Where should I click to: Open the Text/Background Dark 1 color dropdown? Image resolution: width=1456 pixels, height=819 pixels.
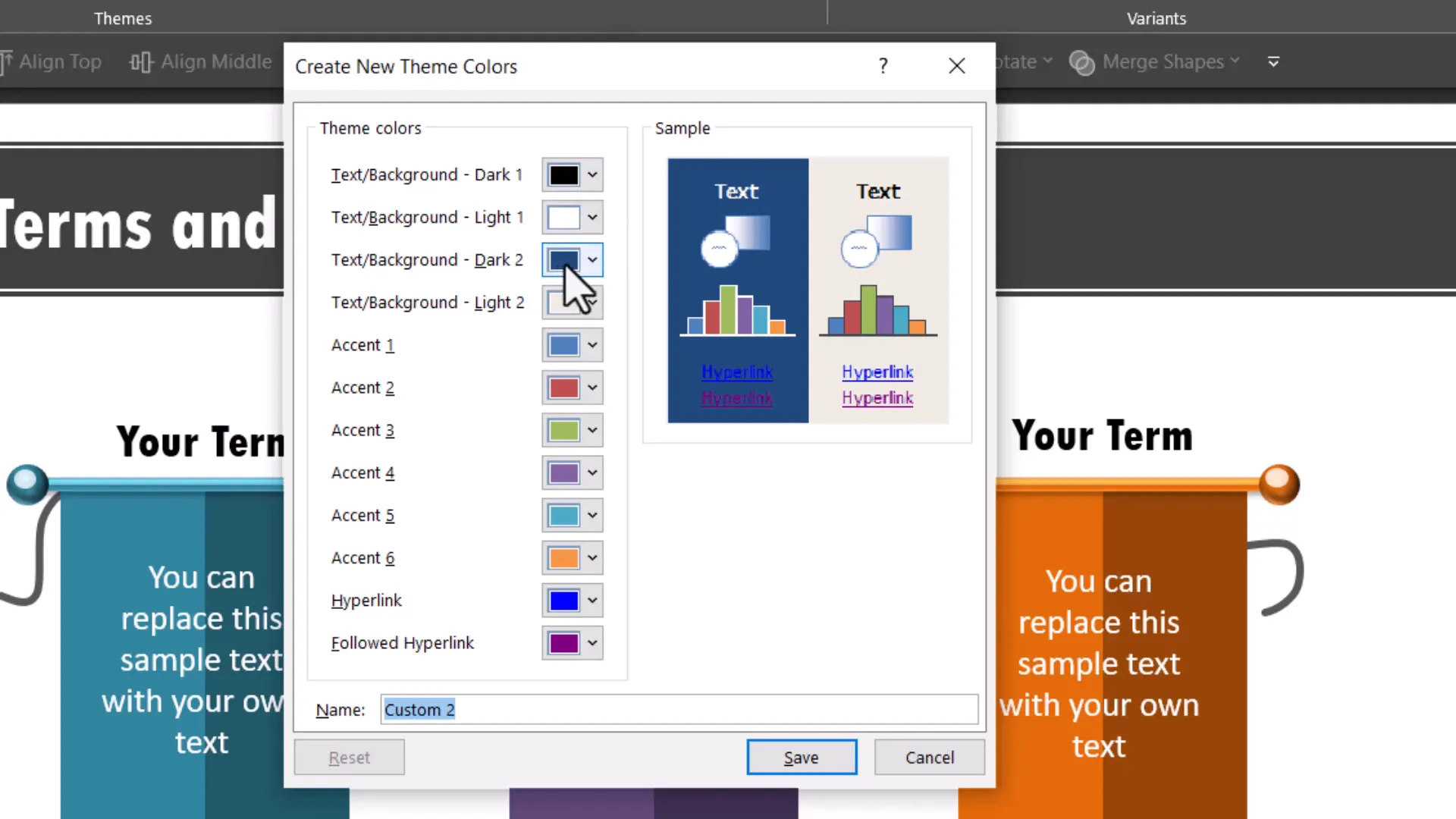(x=592, y=175)
